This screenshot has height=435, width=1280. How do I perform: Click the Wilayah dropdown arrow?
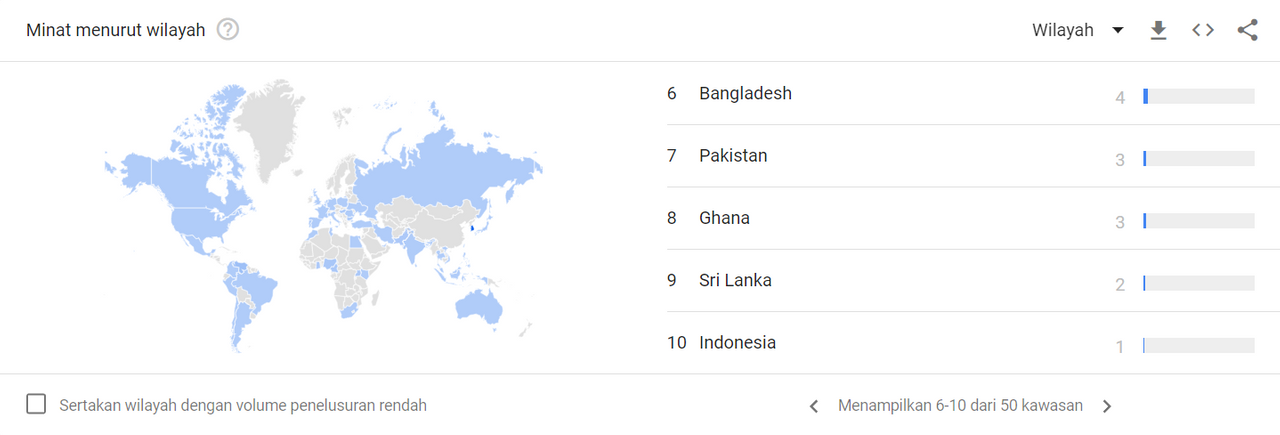(x=1118, y=30)
